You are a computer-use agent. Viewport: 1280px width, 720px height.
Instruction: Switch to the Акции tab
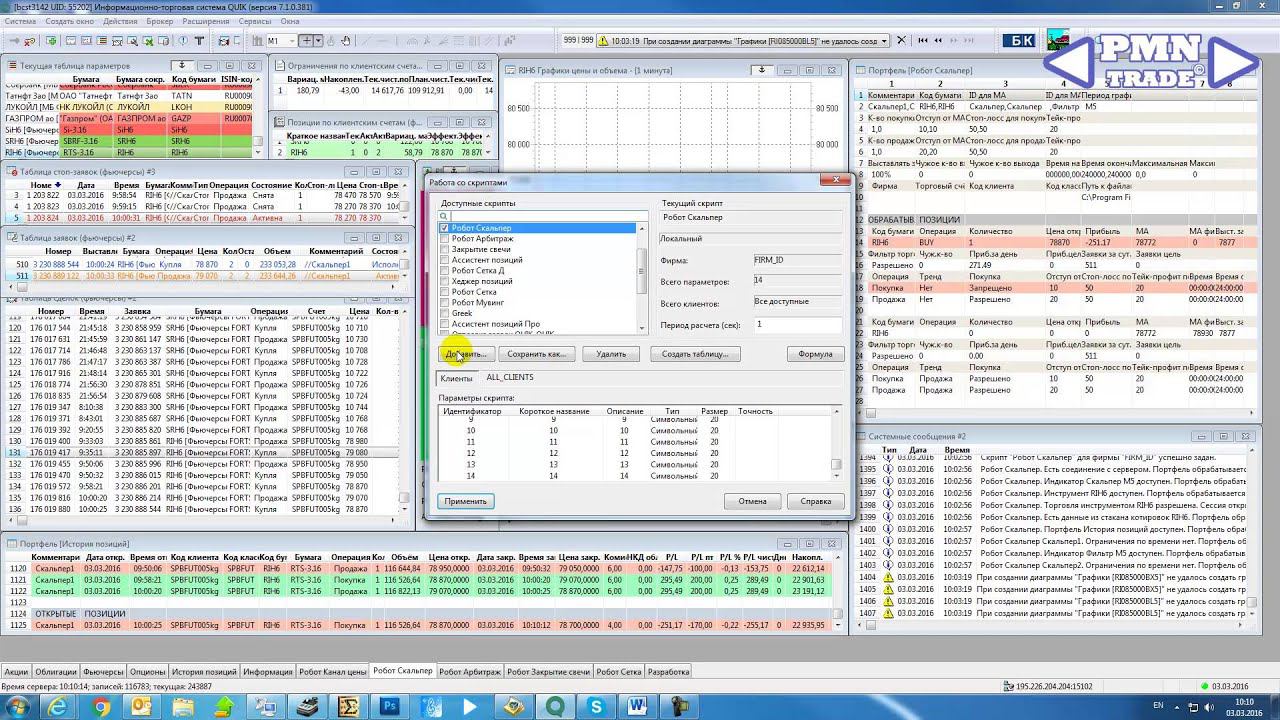[16, 672]
